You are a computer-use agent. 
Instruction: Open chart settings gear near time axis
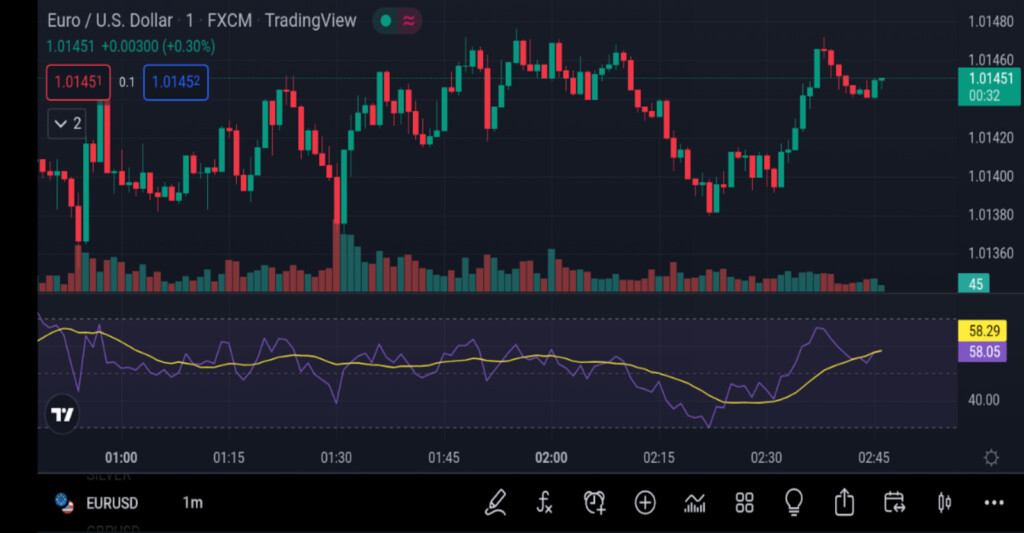click(x=991, y=458)
